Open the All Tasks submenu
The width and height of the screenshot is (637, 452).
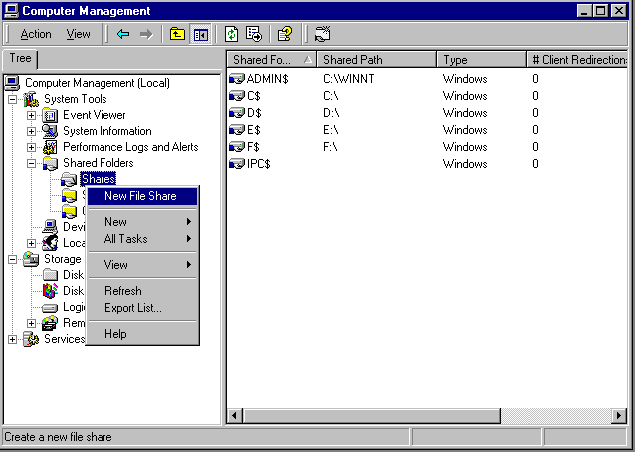pos(143,239)
